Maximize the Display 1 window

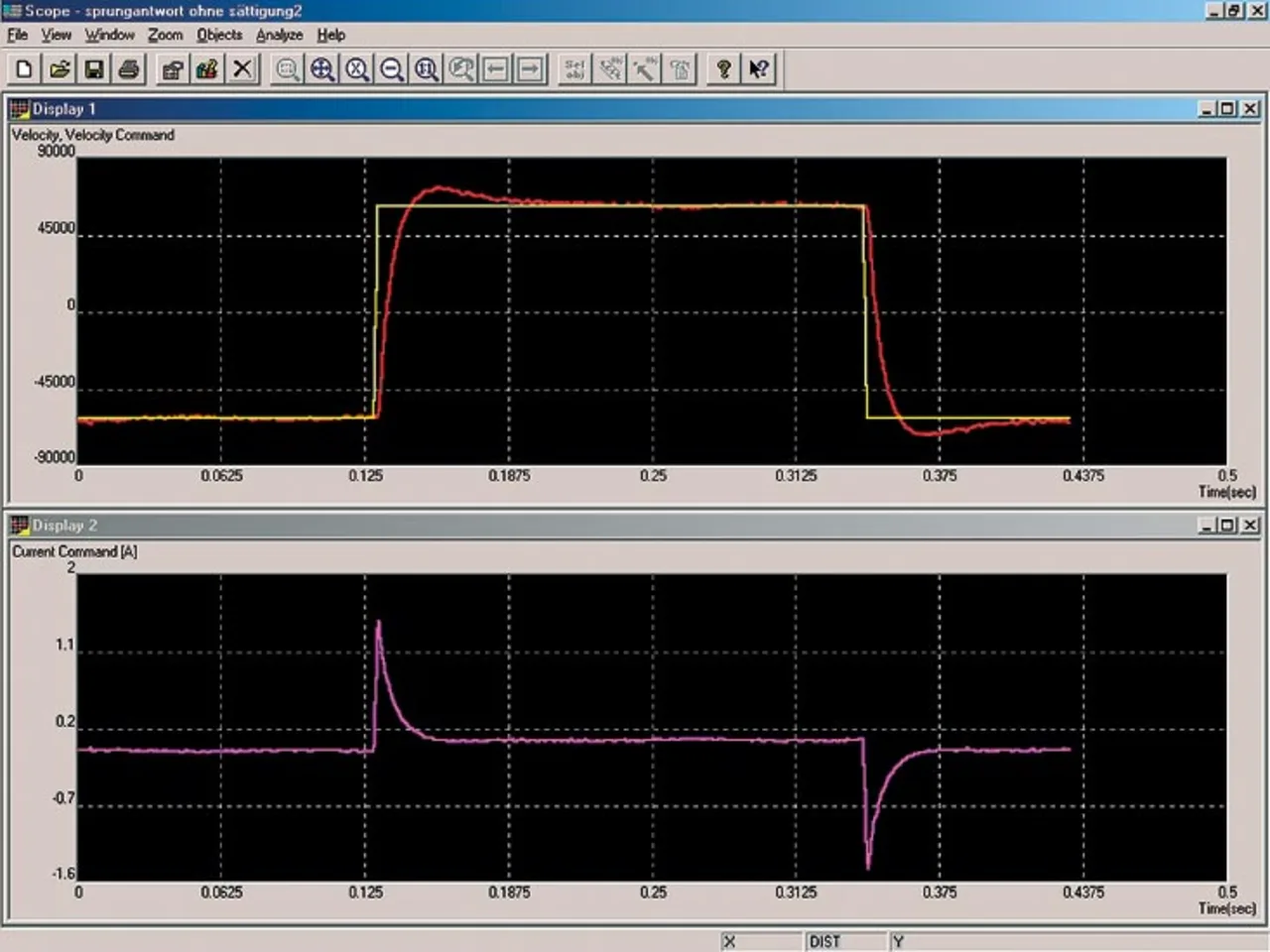tap(1228, 109)
